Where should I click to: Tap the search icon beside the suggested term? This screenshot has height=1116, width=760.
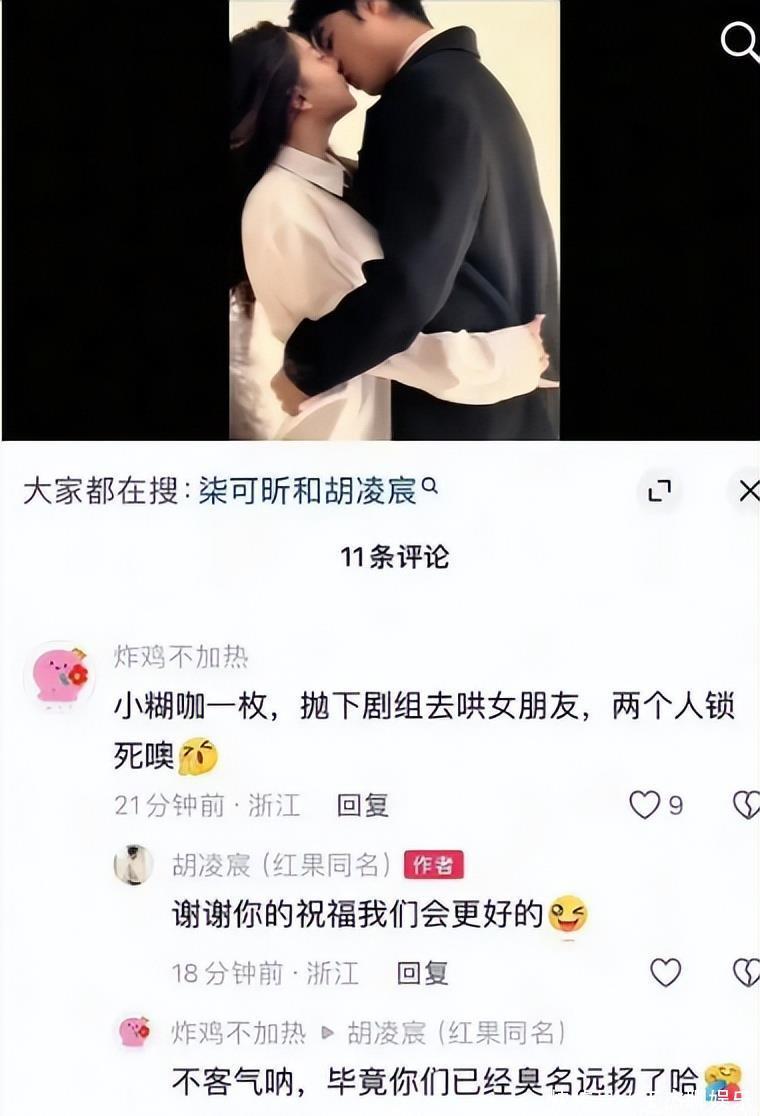pos(430,487)
